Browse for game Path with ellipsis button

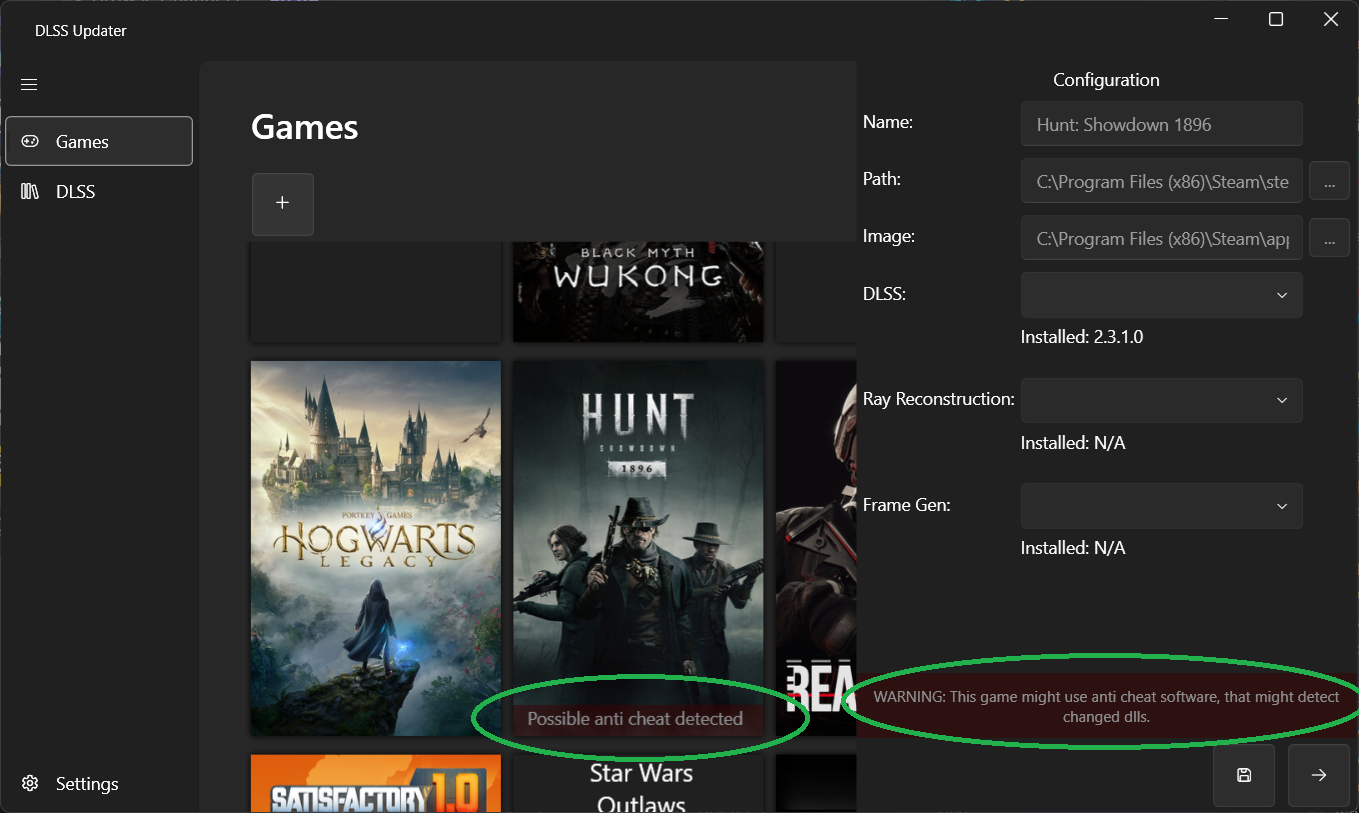tap(1329, 181)
